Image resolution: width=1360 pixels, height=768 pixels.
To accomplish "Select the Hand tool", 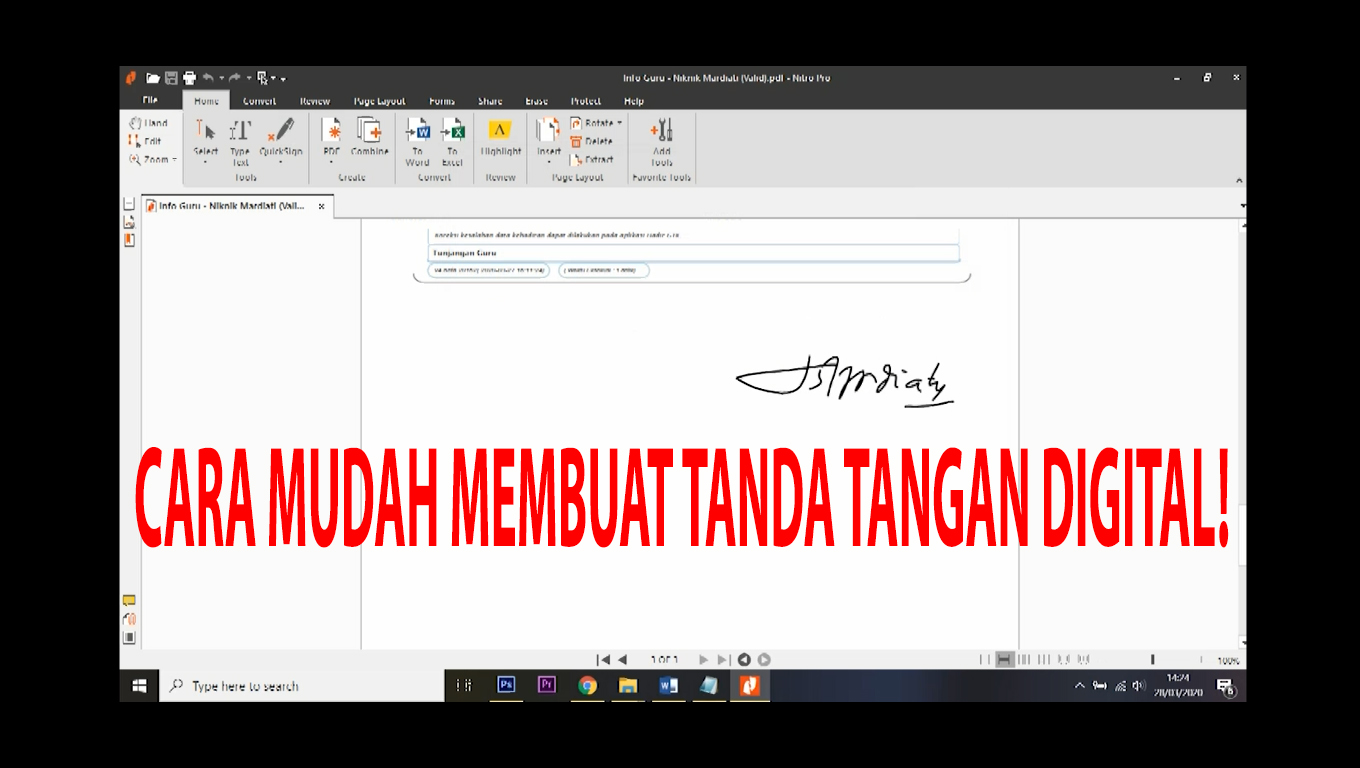I will pos(148,124).
